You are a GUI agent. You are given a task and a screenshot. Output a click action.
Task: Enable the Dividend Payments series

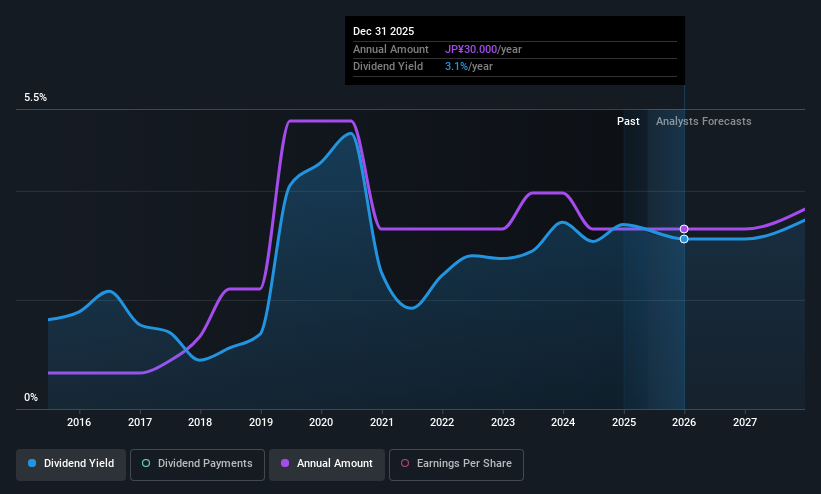(x=197, y=464)
